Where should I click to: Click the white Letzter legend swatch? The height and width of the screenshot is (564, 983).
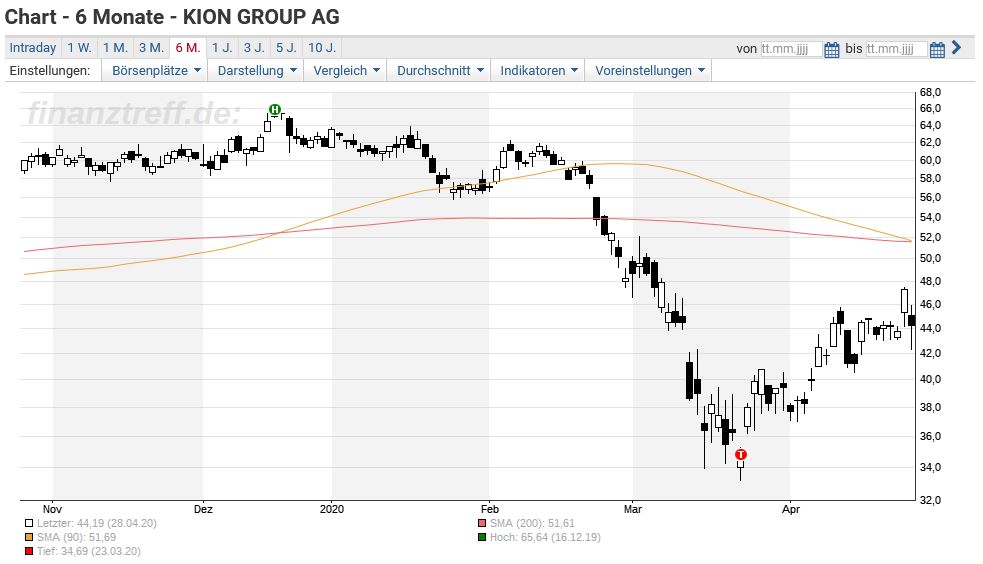pyautogui.click(x=29, y=523)
